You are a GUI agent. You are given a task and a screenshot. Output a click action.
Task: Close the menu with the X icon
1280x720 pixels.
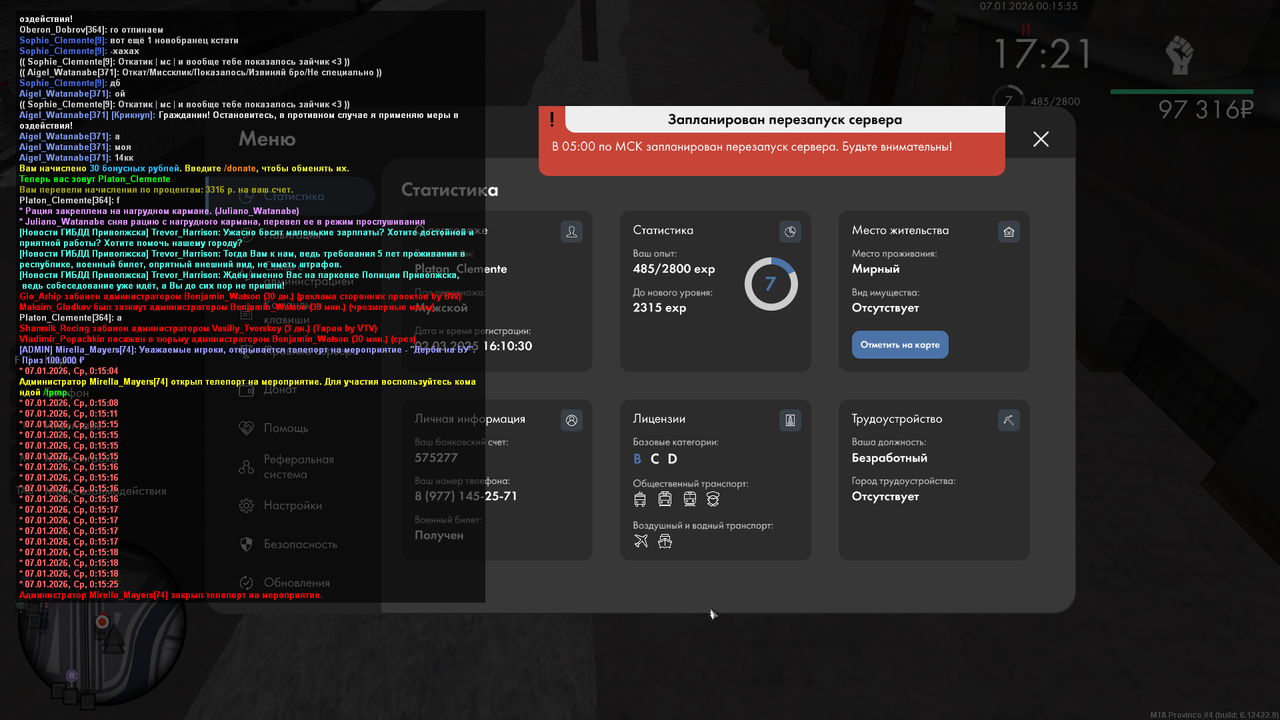click(x=1041, y=139)
